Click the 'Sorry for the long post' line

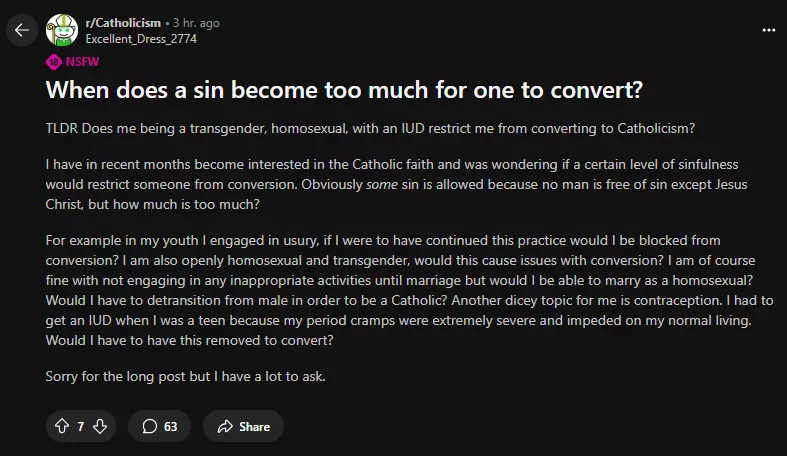[187, 376]
